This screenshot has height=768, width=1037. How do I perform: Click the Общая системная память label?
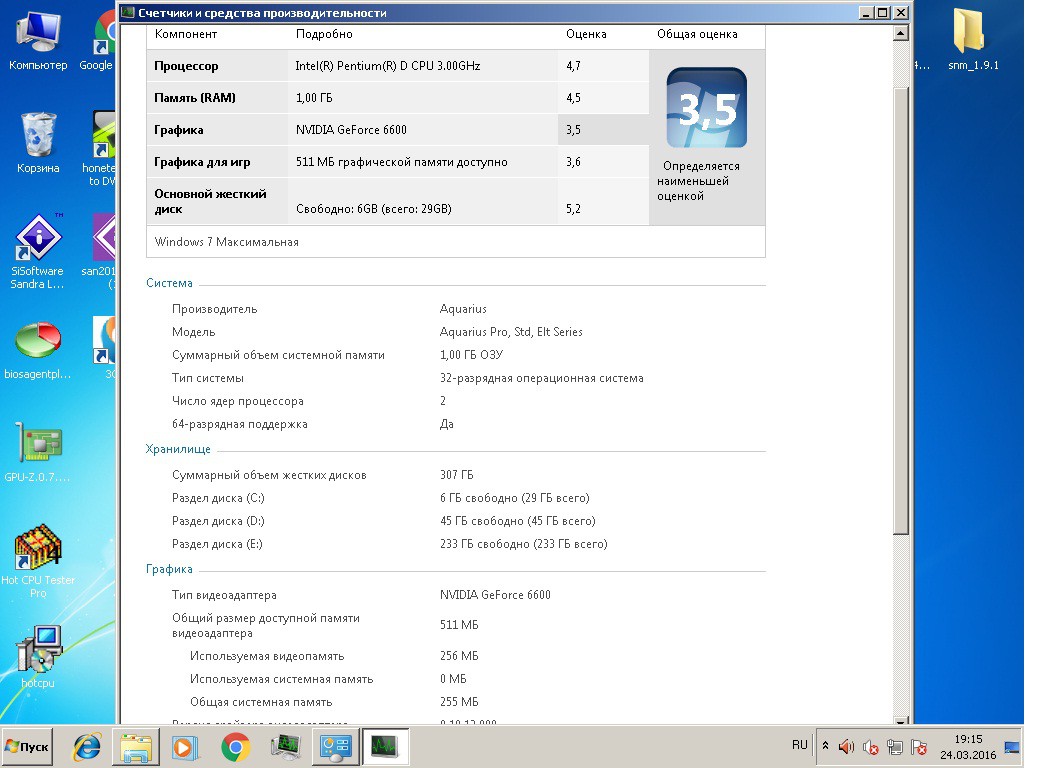(x=261, y=703)
